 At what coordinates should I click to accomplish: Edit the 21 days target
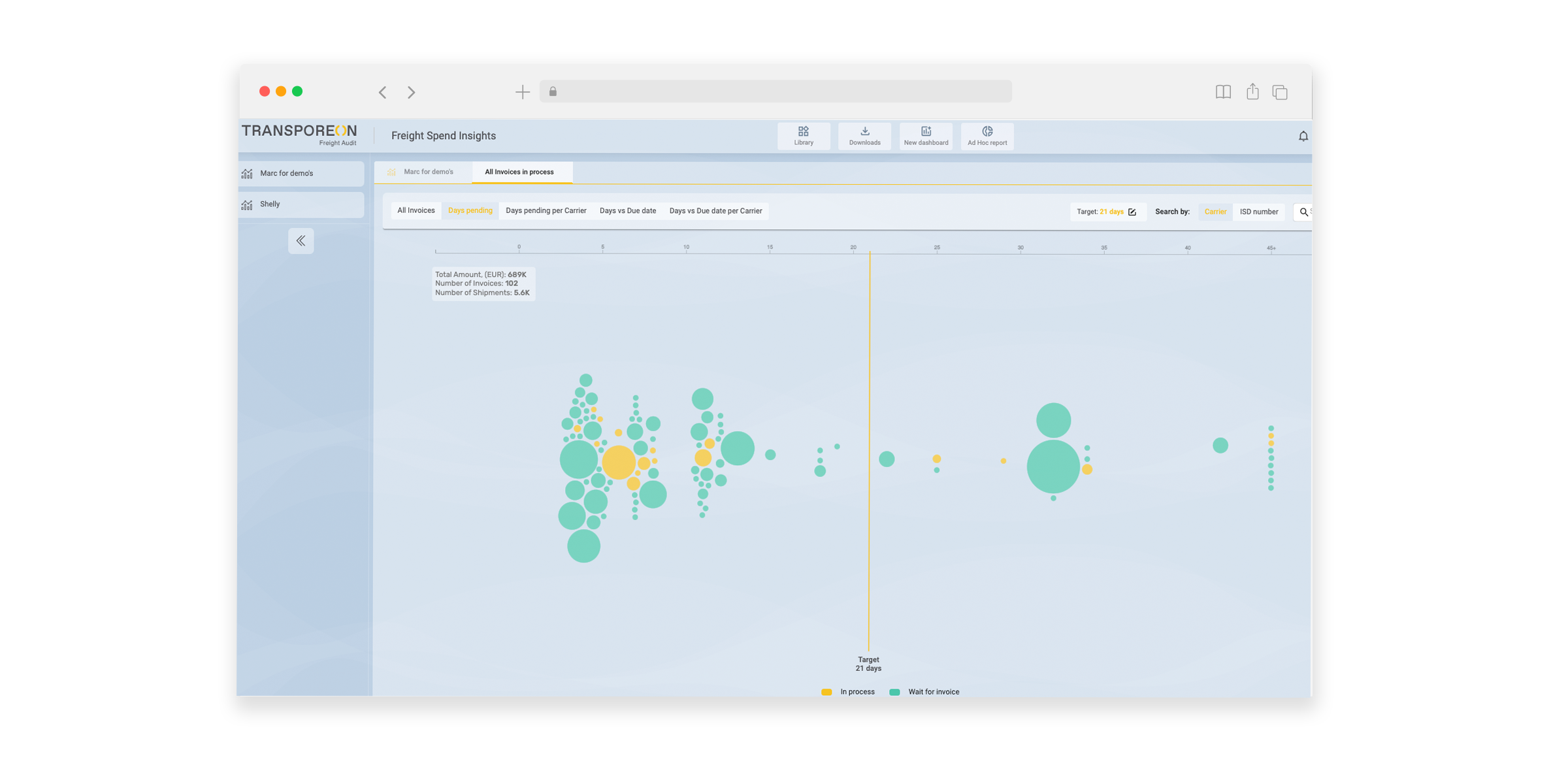click(x=1132, y=212)
